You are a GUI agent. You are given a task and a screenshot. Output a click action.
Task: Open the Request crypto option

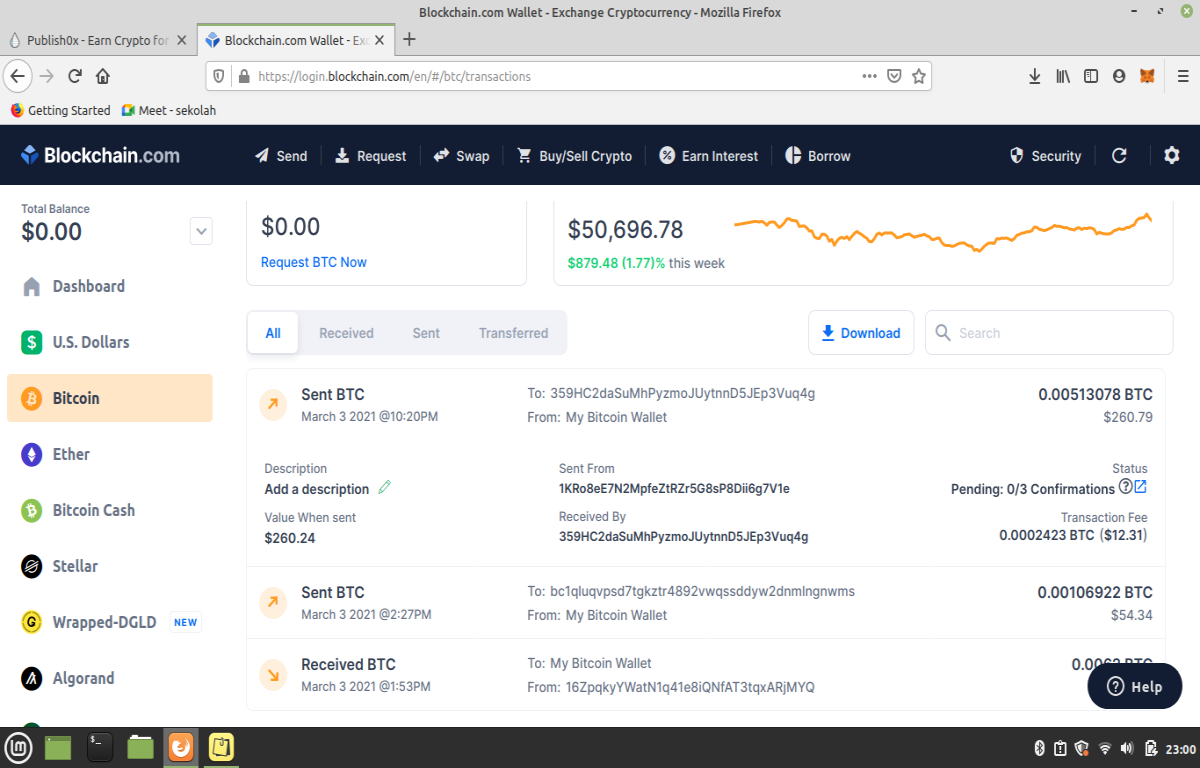click(x=370, y=156)
